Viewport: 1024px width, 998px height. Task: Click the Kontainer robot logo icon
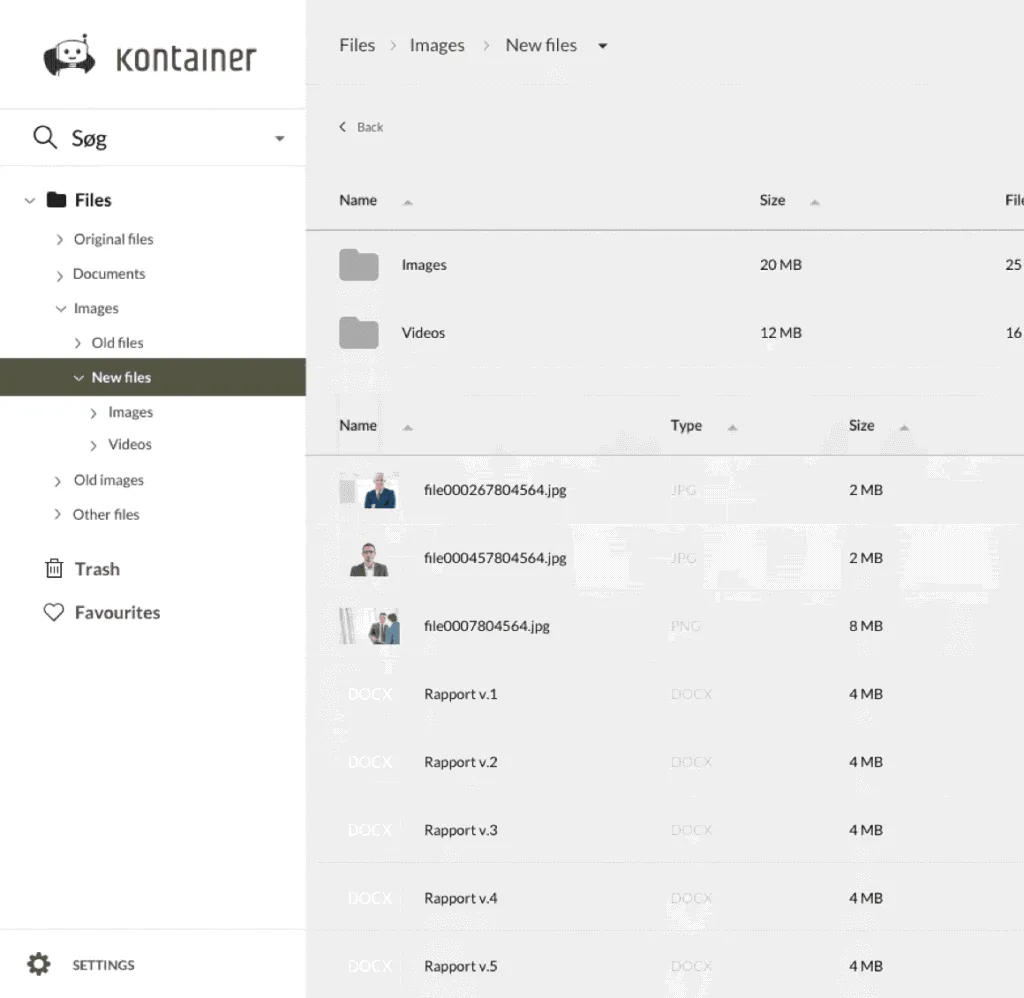coord(69,56)
